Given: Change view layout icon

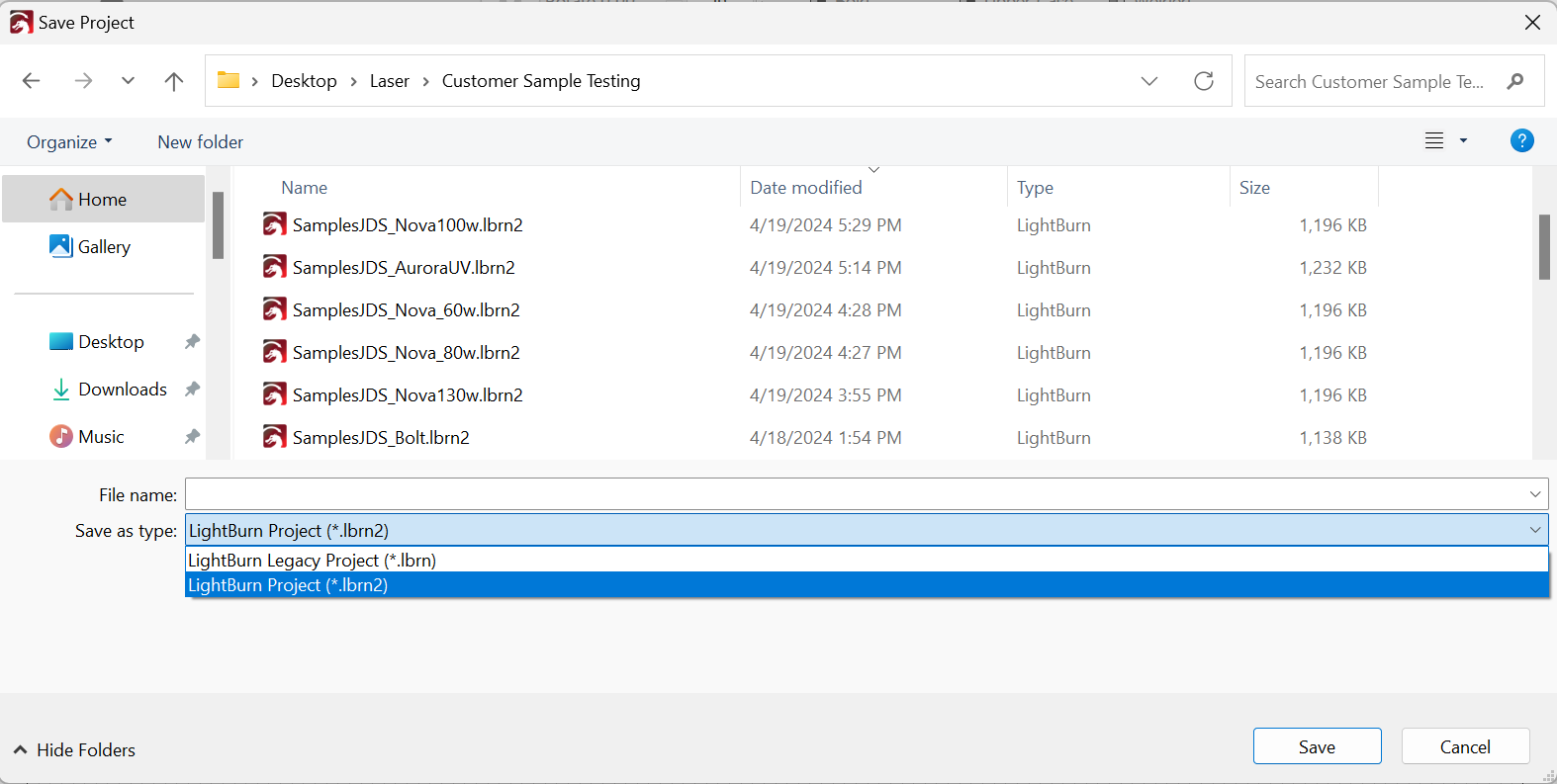Looking at the screenshot, I should [x=1434, y=141].
